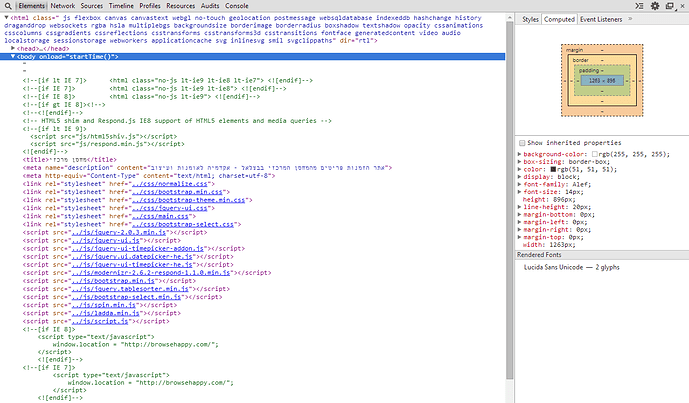The width and height of the screenshot is (689, 403).
Task: Select the title element line
Action: 70,160
